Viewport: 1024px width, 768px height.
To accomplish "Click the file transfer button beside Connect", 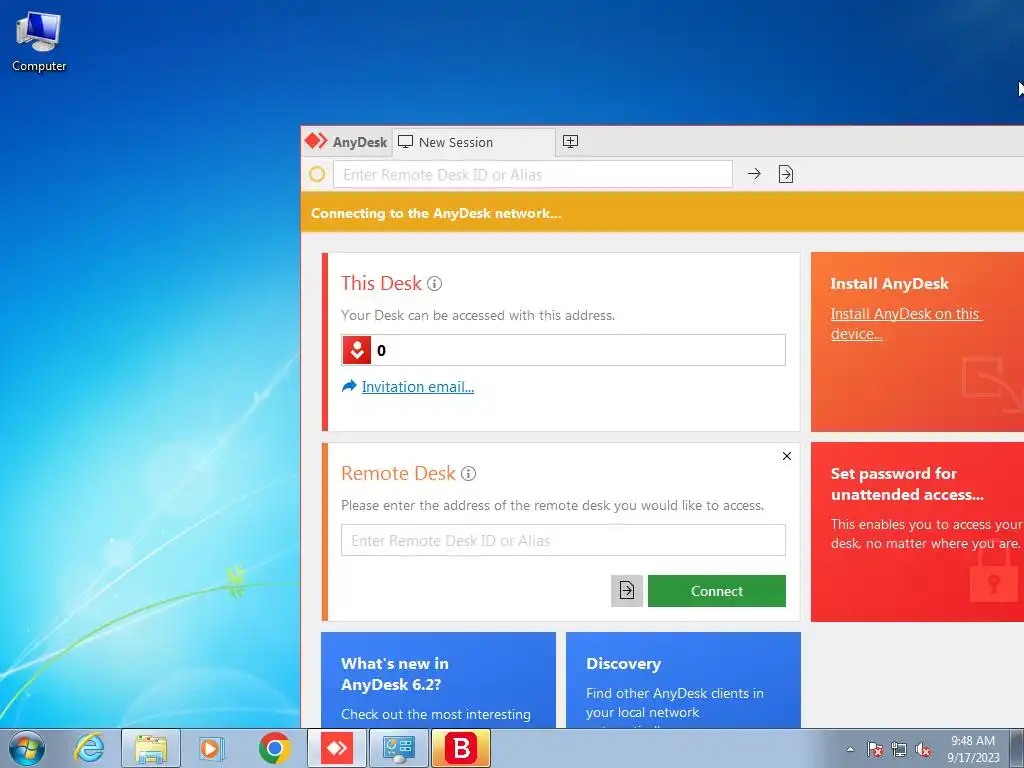I will [627, 590].
